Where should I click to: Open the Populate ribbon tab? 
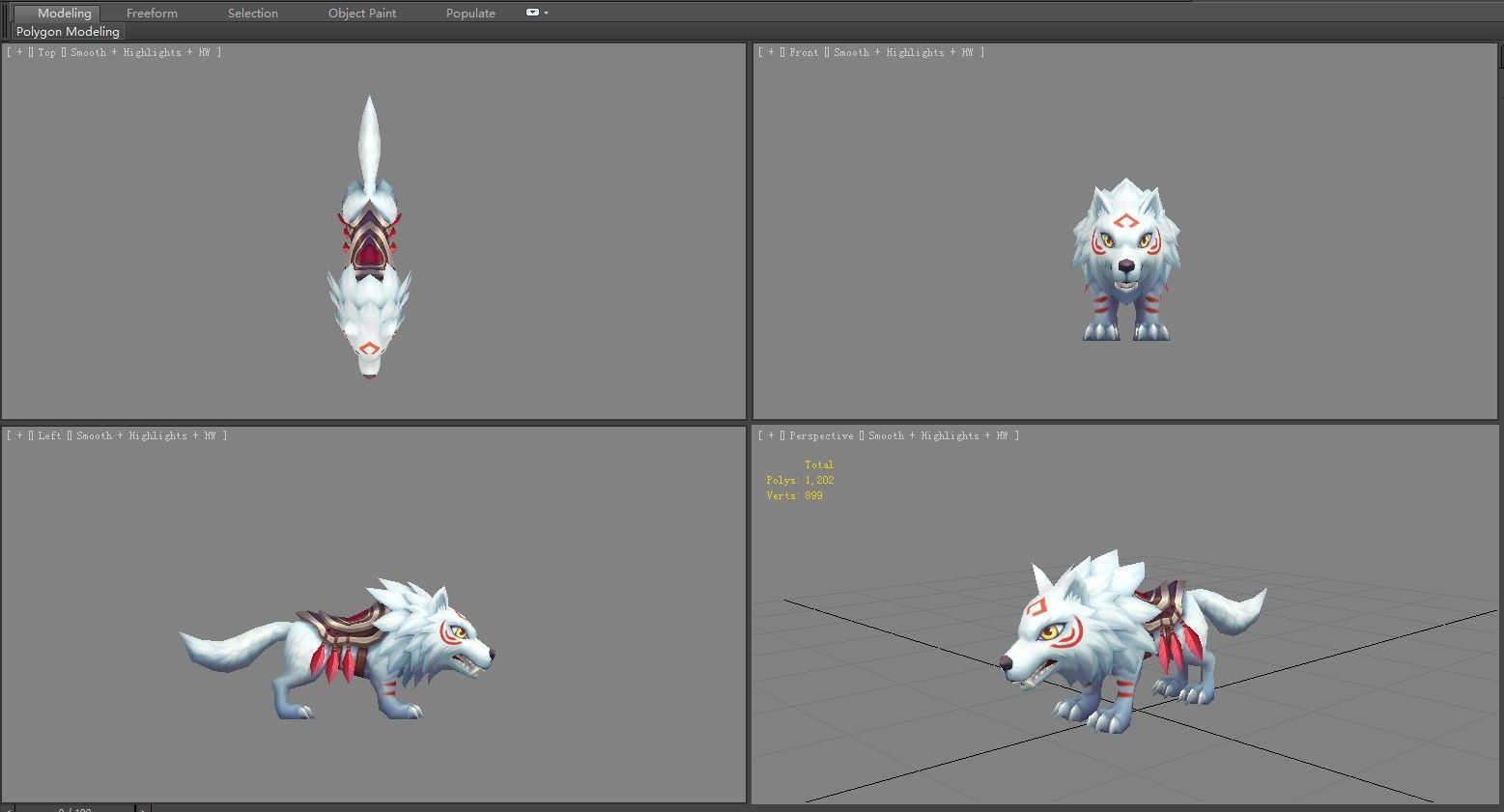click(470, 13)
